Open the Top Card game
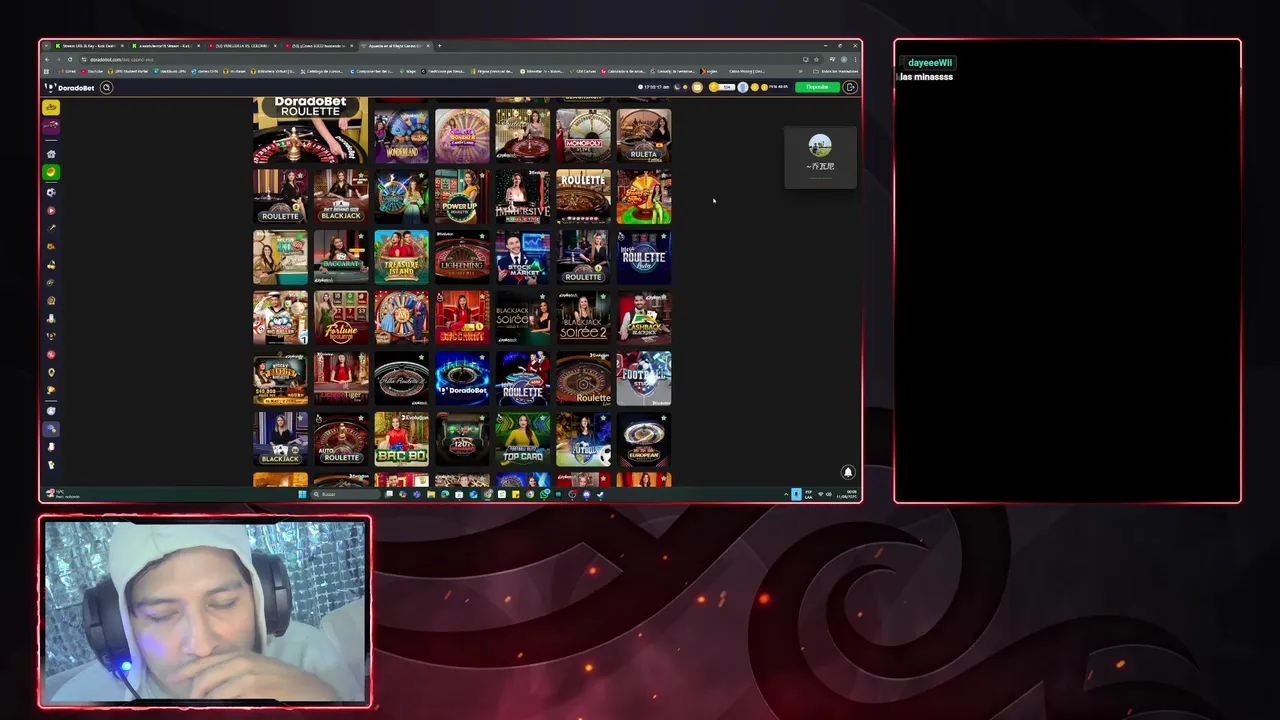 (x=523, y=439)
